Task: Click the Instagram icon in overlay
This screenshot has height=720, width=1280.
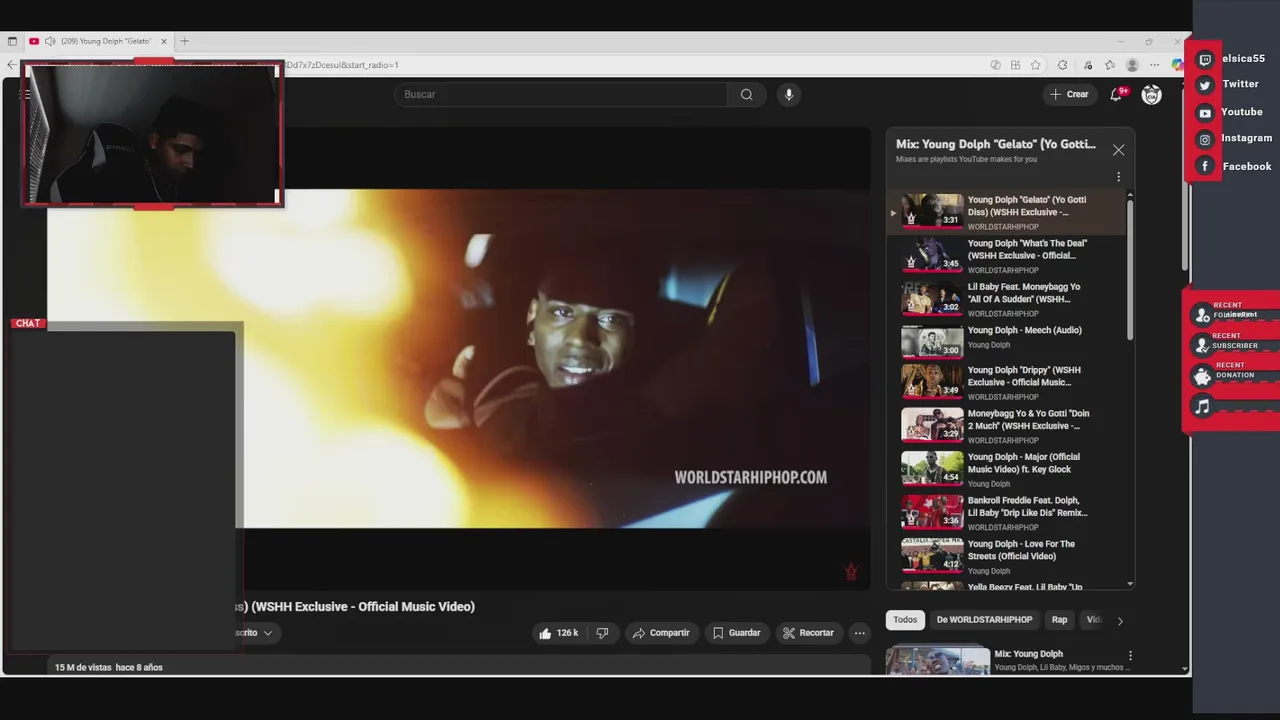Action: pyautogui.click(x=1205, y=140)
